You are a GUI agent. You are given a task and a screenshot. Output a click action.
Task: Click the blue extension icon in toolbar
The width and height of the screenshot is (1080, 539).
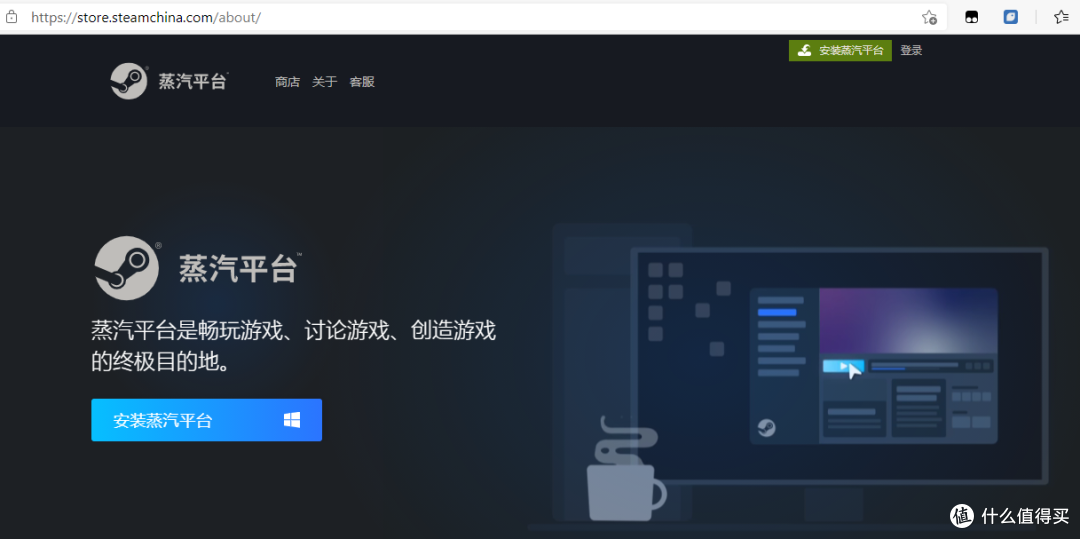[1010, 17]
